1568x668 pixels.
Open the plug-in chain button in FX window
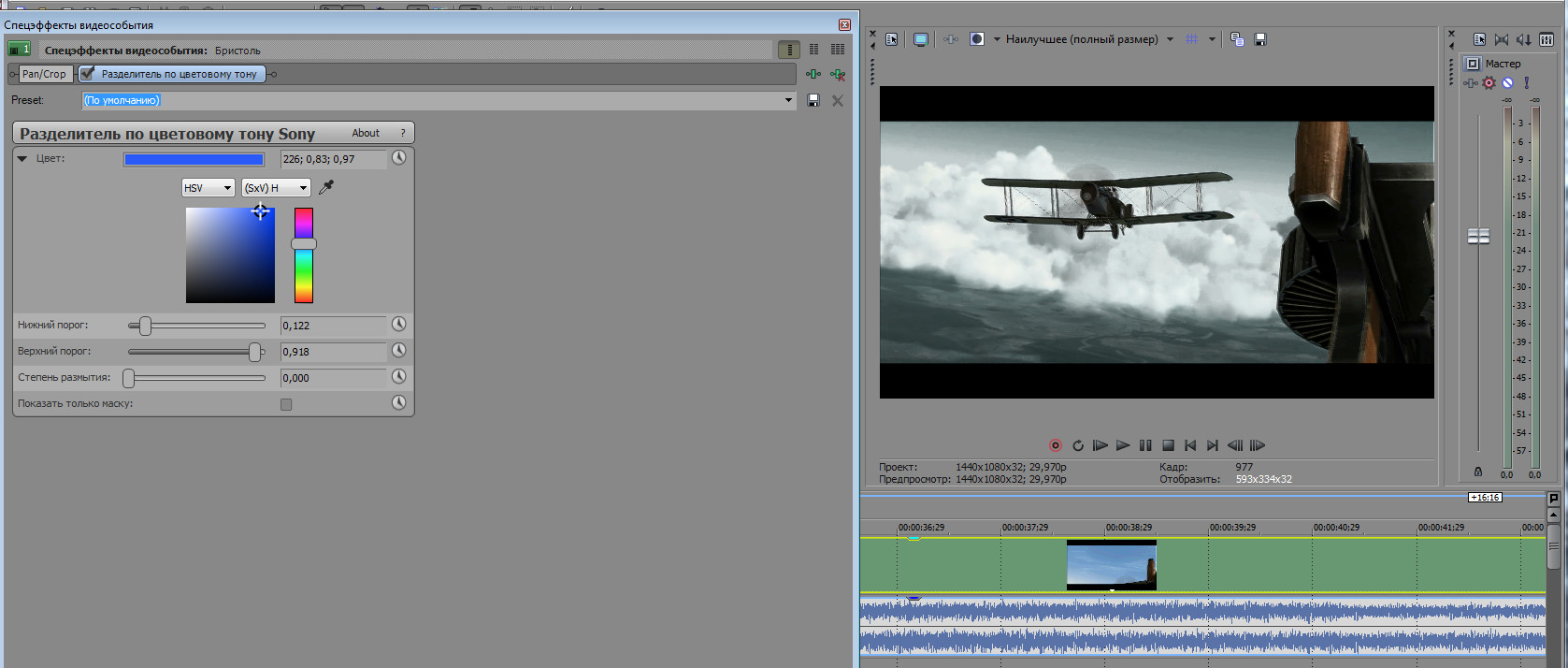click(813, 74)
